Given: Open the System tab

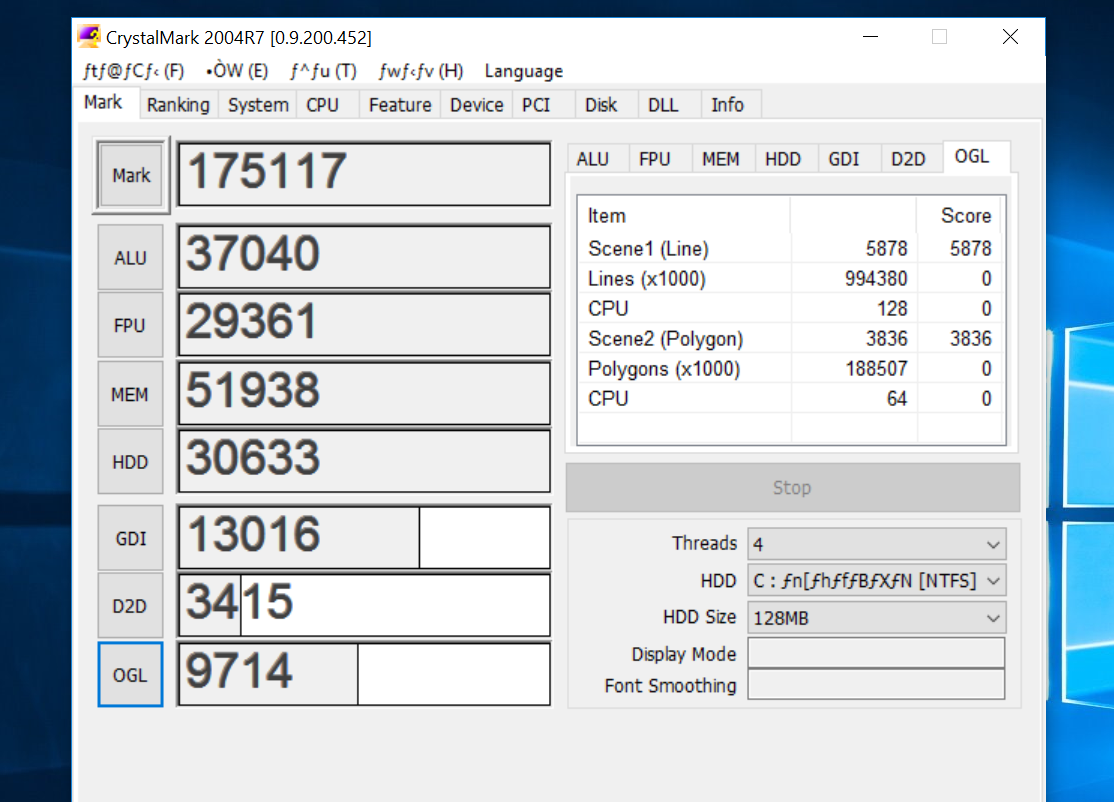Looking at the screenshot, I should [258, 105].
